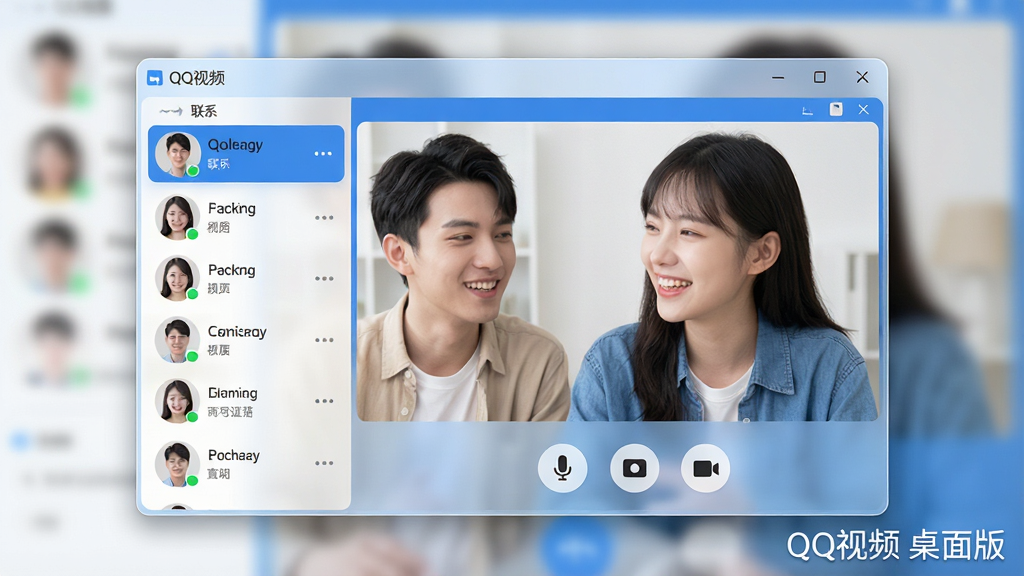Select Facking contact avatar
The width and height of the screenshot is (1024, 576).
click(178, 217)
